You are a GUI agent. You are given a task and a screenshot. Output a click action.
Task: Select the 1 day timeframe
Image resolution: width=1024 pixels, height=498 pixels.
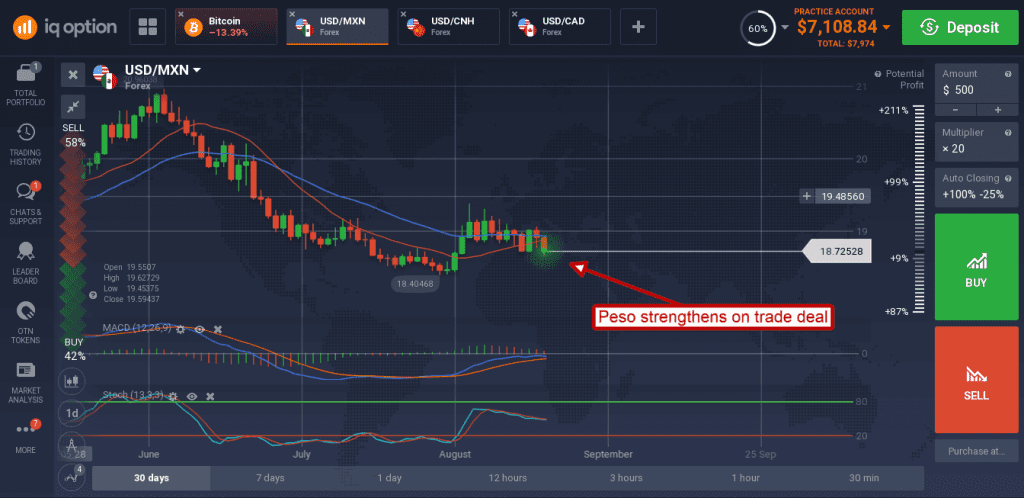(389, 478)
